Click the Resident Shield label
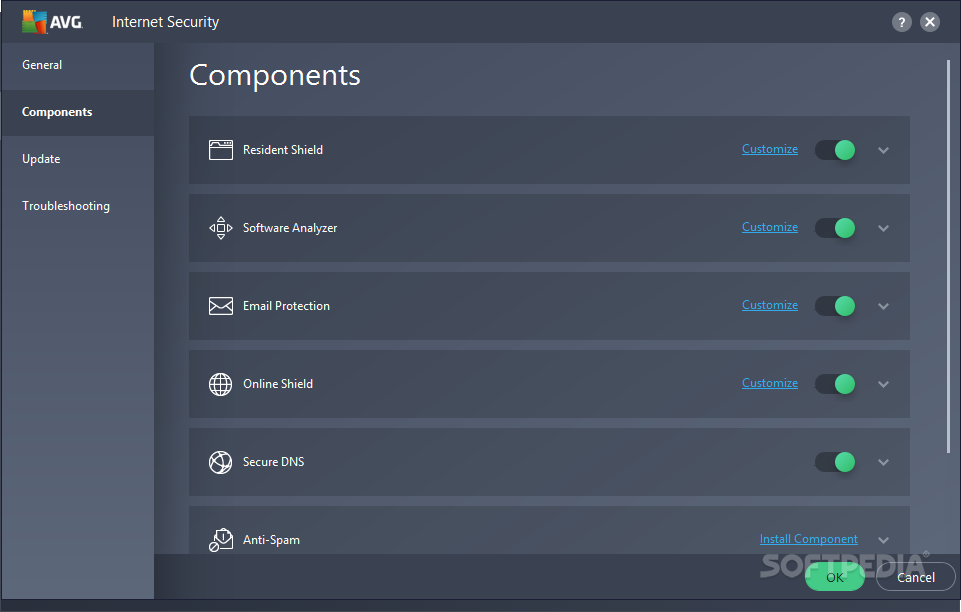The image size is (961, 612). pos(283,150)
